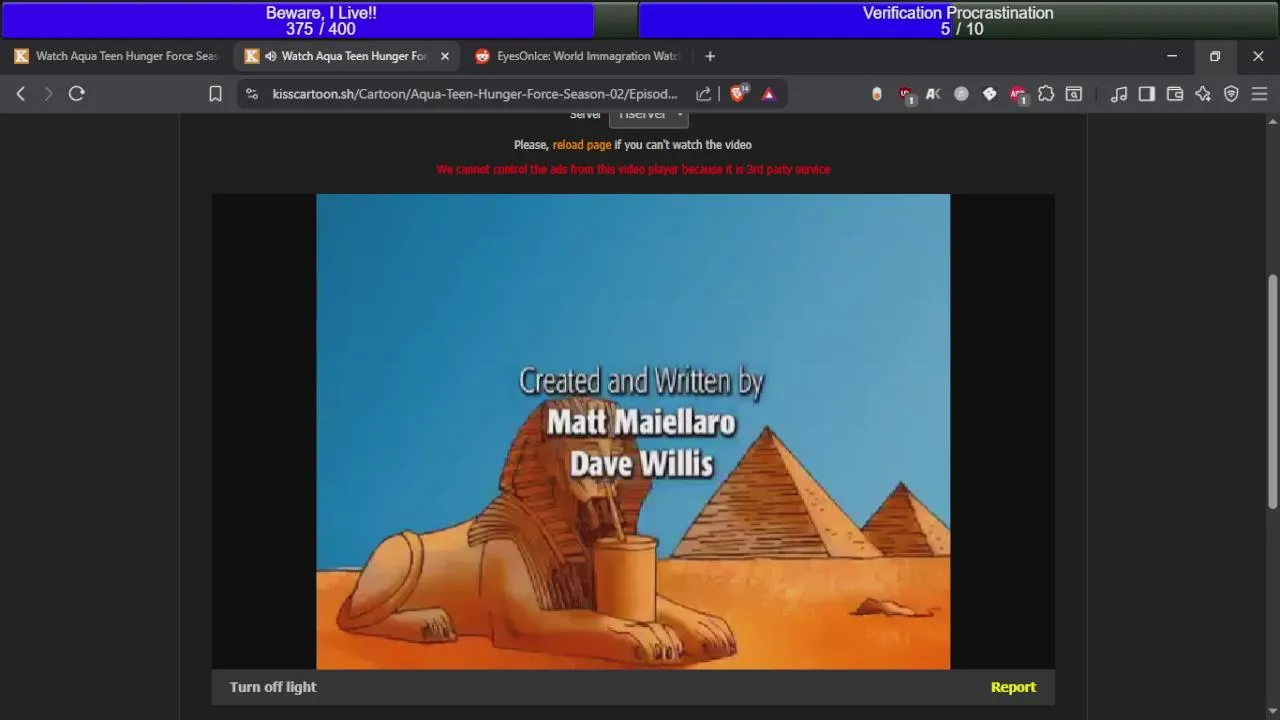1280x720 pixels.
Task: Click the Beware, I Live!! 375 / 400 progress bar
Action: coord(321,20)
